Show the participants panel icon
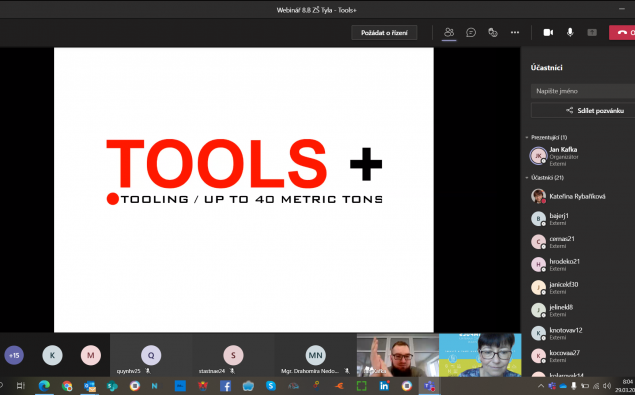 click(x=449, y=32)
